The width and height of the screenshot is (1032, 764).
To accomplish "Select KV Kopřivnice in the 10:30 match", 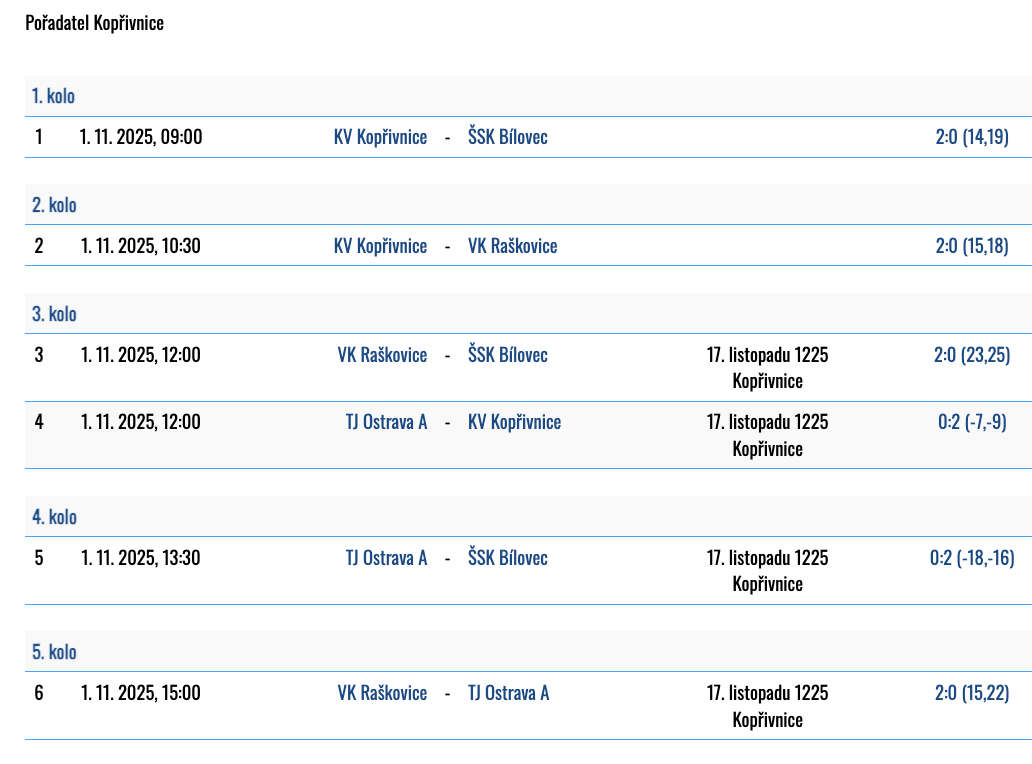I will [380, 246].
